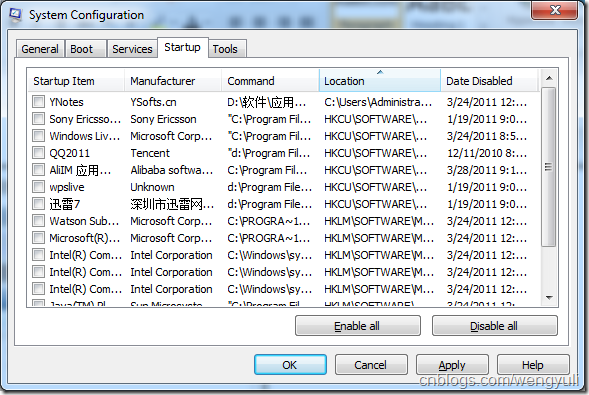Click the 3/28/2011 date disabled cell
This screenshot has height=395, width=589.
487,170
